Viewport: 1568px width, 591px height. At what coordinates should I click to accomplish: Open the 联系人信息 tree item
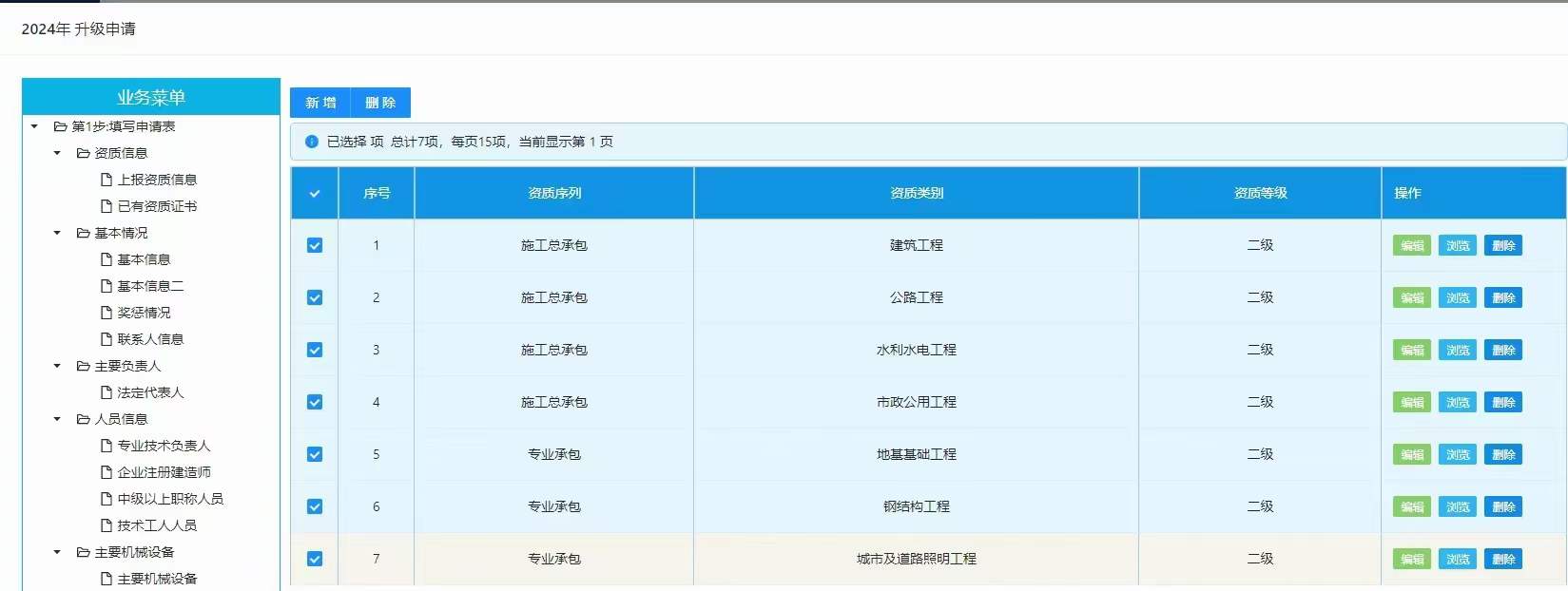point(142,339)
